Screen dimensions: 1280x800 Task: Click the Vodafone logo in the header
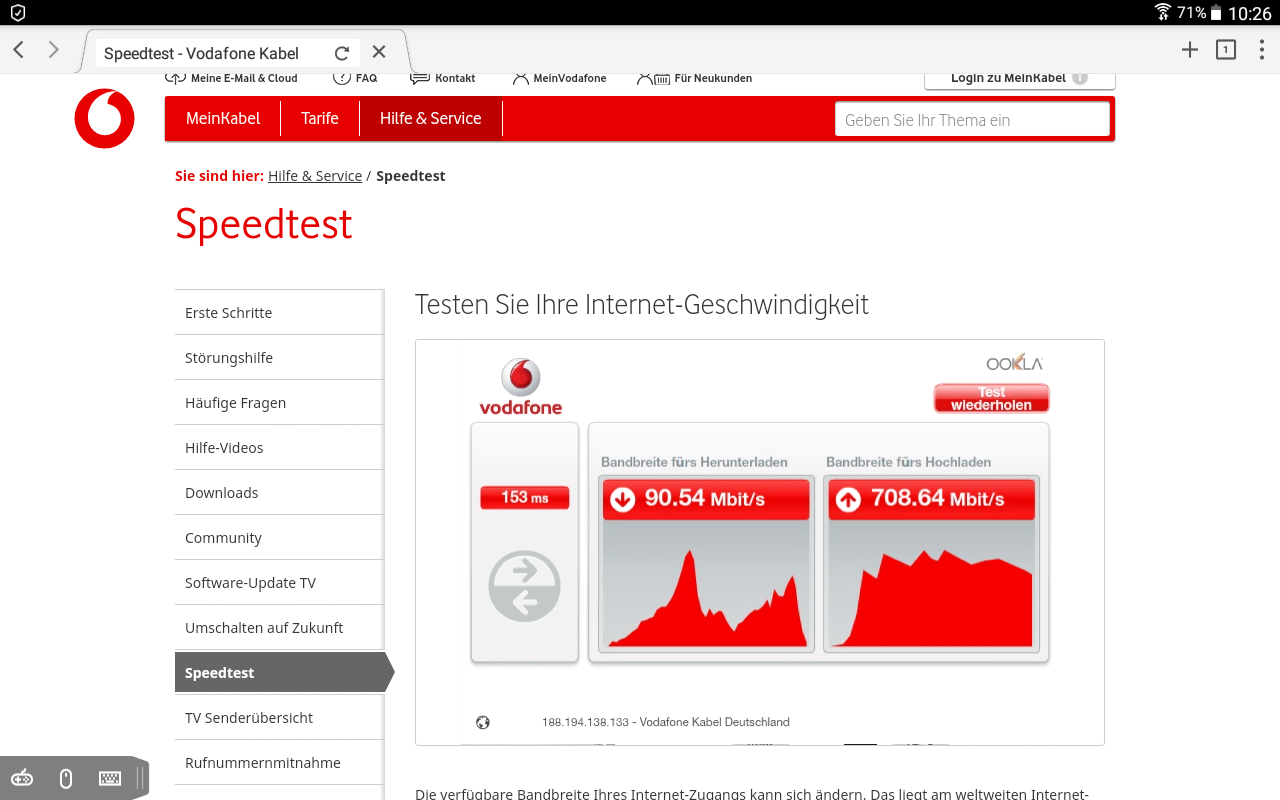pos(104,118)
